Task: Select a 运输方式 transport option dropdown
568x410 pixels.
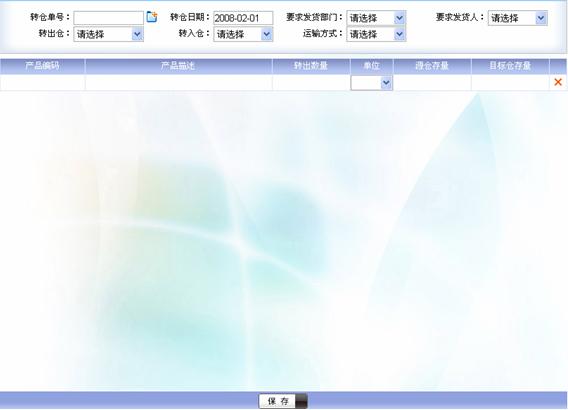Action: tap(376, 34)
